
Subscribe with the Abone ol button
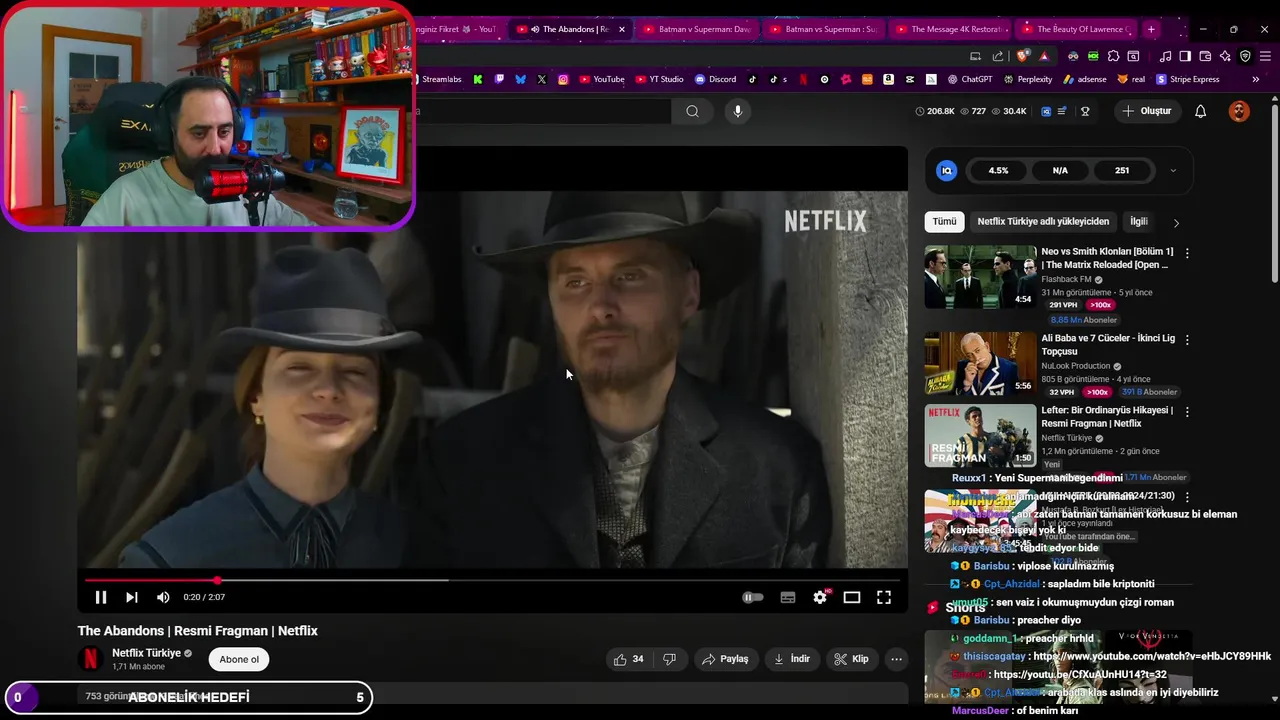point(239,659)
